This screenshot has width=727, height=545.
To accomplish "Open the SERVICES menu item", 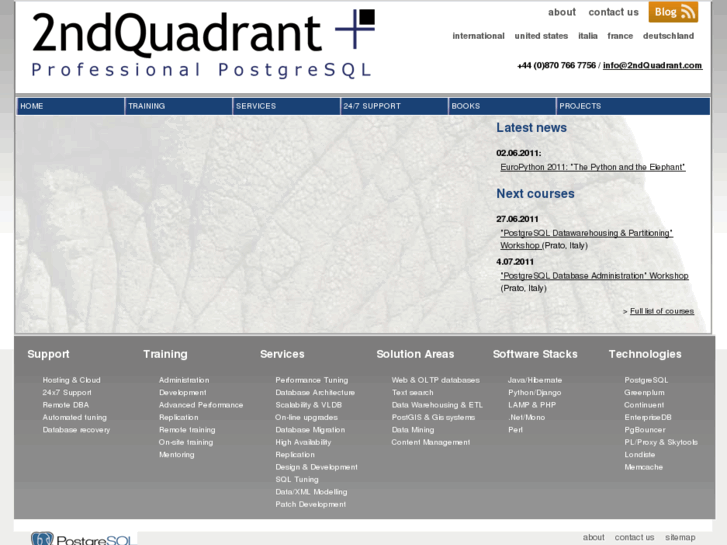I will coord(286,106).
